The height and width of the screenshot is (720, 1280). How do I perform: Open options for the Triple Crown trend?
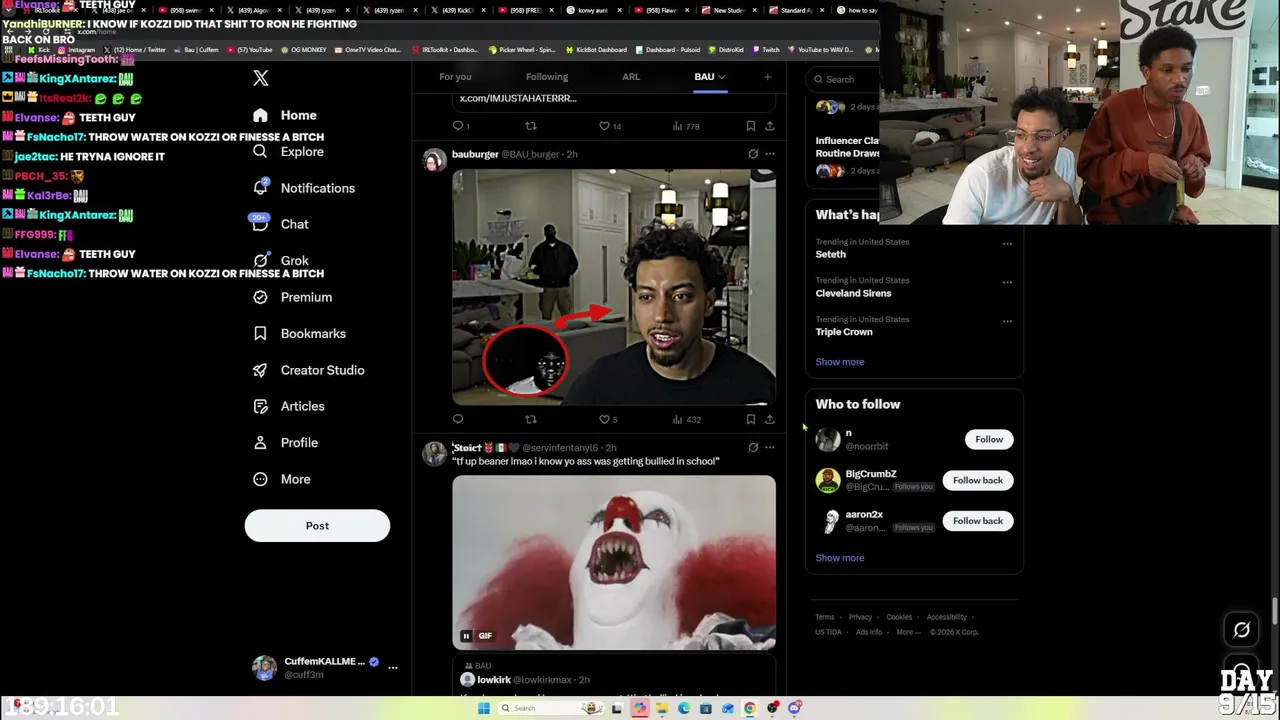click(1007, 321)
